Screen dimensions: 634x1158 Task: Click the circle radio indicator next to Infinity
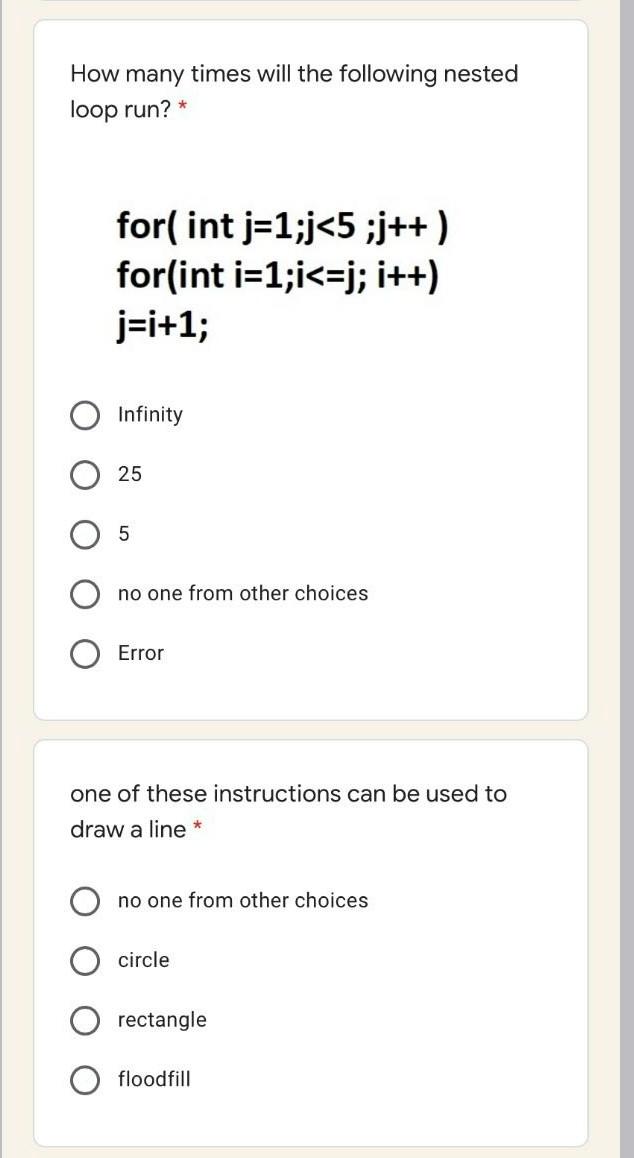point(85,414)
